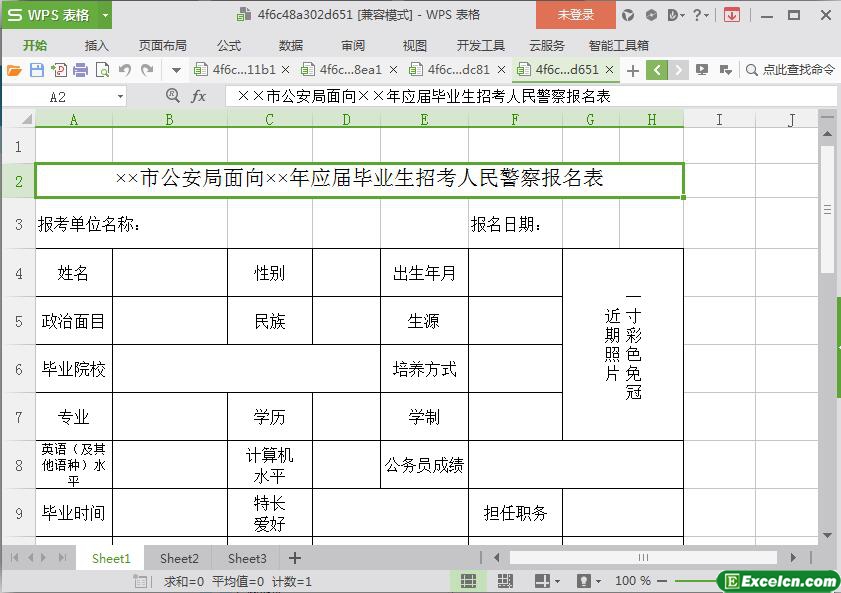Add a new sheet with plus icon
841x593 pixels.
(294, 558)
